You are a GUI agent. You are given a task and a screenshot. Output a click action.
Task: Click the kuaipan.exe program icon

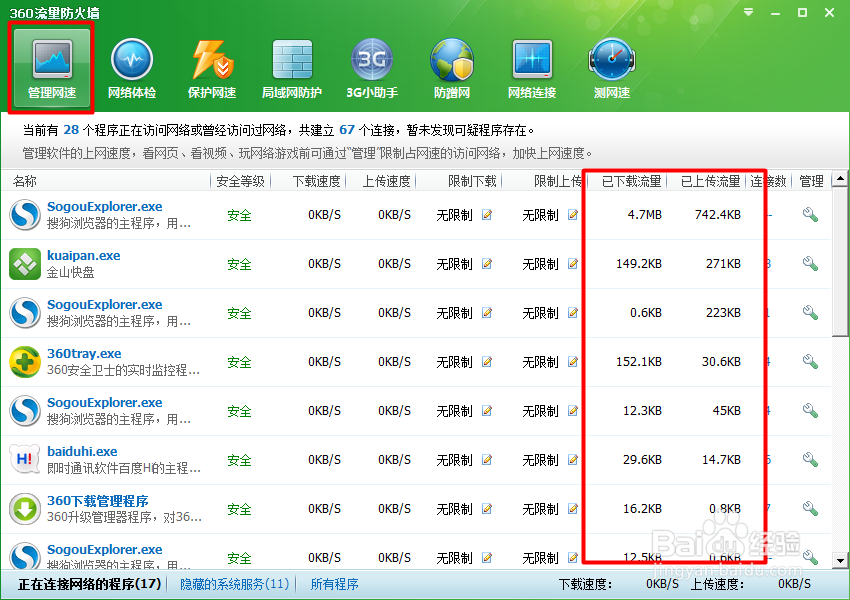tap(25, 264)
